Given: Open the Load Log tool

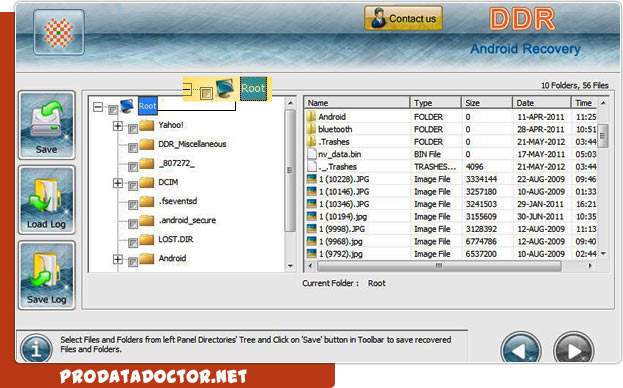Looking at the screenshot, I should [x=47, y=200].
